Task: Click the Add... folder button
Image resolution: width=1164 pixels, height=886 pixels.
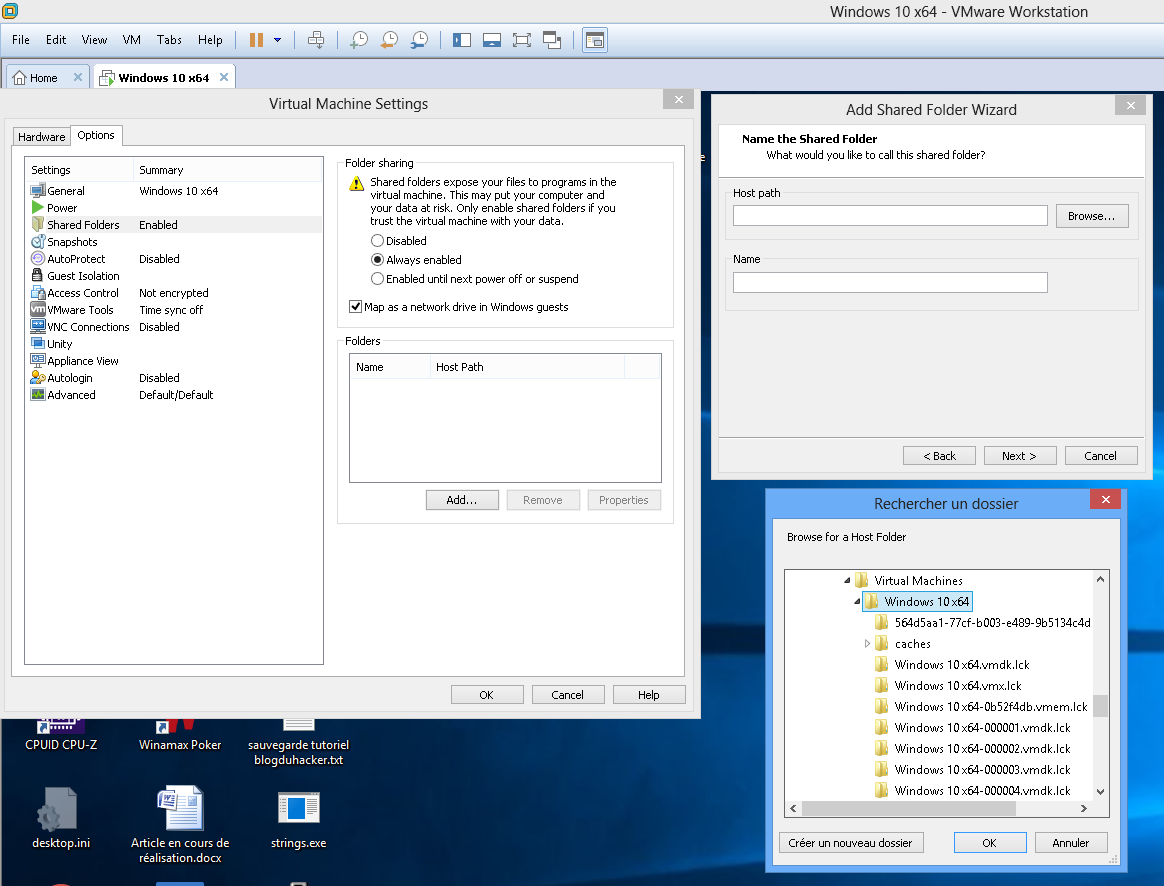Action: click(462, 500)
